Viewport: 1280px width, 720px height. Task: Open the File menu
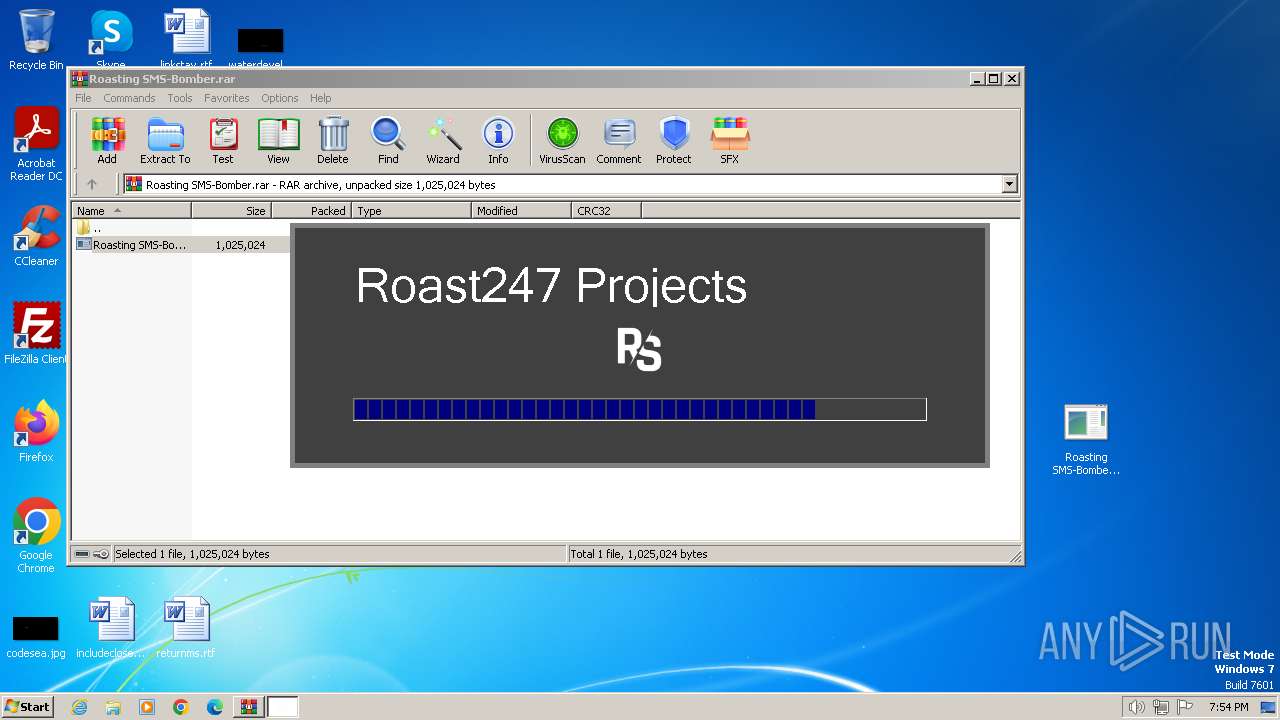[x=83, y=98]
